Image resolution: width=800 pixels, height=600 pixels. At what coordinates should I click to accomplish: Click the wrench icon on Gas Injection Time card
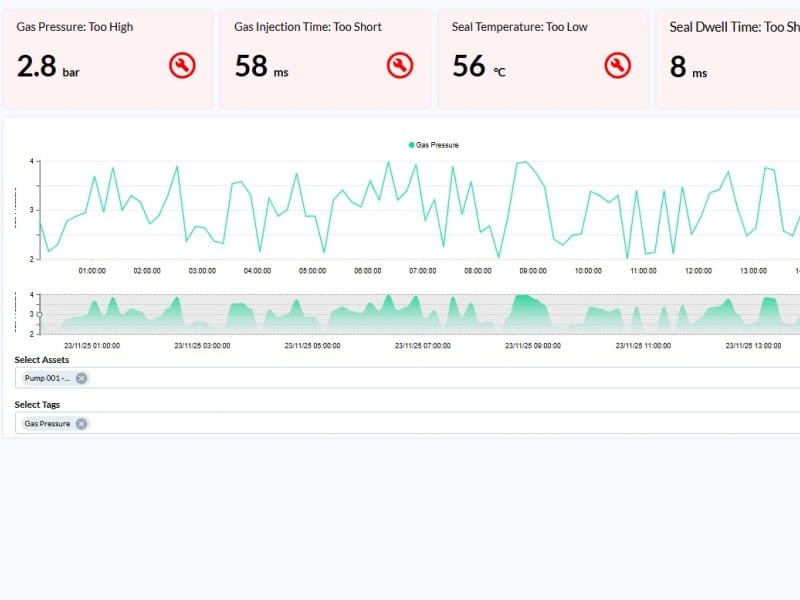400,66
